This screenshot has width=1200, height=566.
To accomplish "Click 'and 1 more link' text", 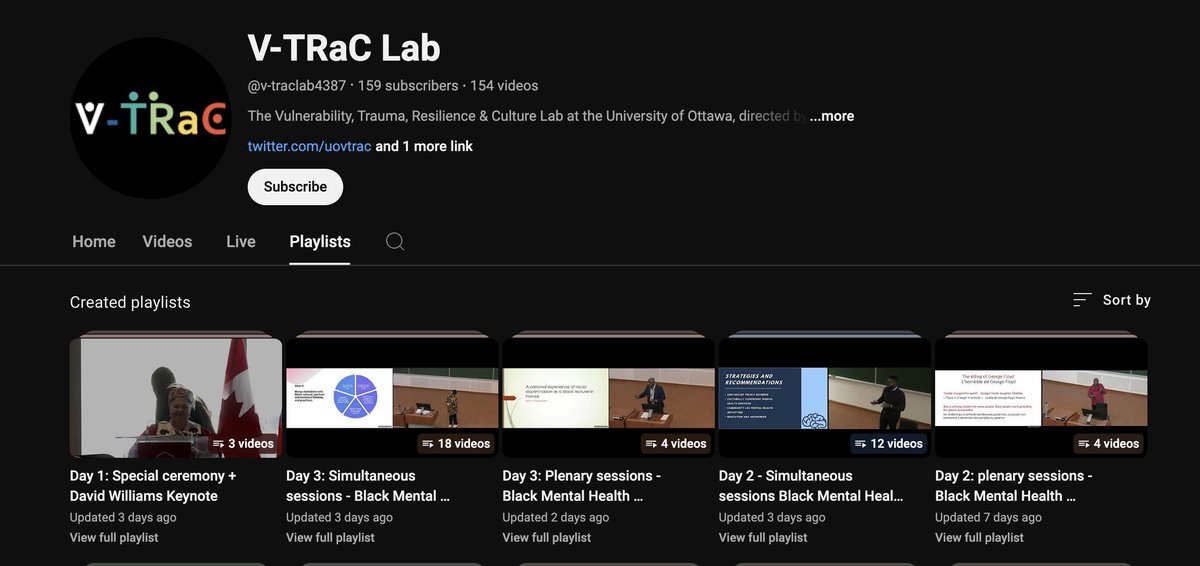I will click(424, 146).
